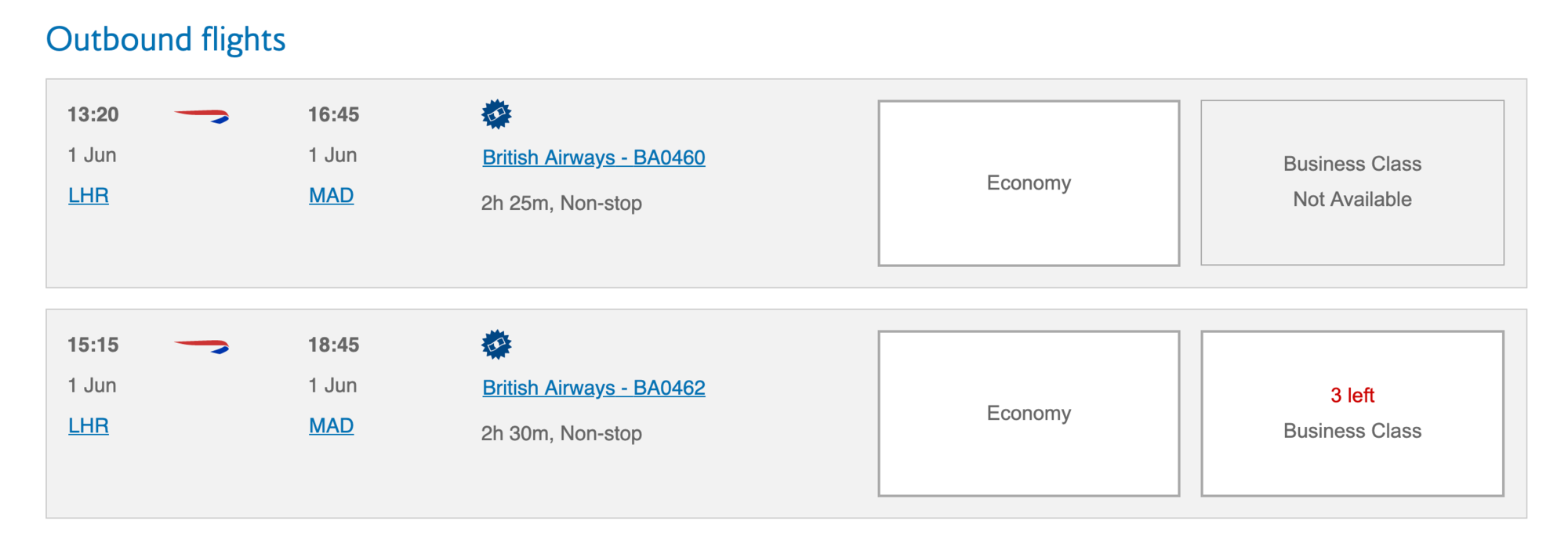Open the British Airways - BA0460 link
Image resolution: width=1568 pixels, height=535 pixels.
point(593,157)
